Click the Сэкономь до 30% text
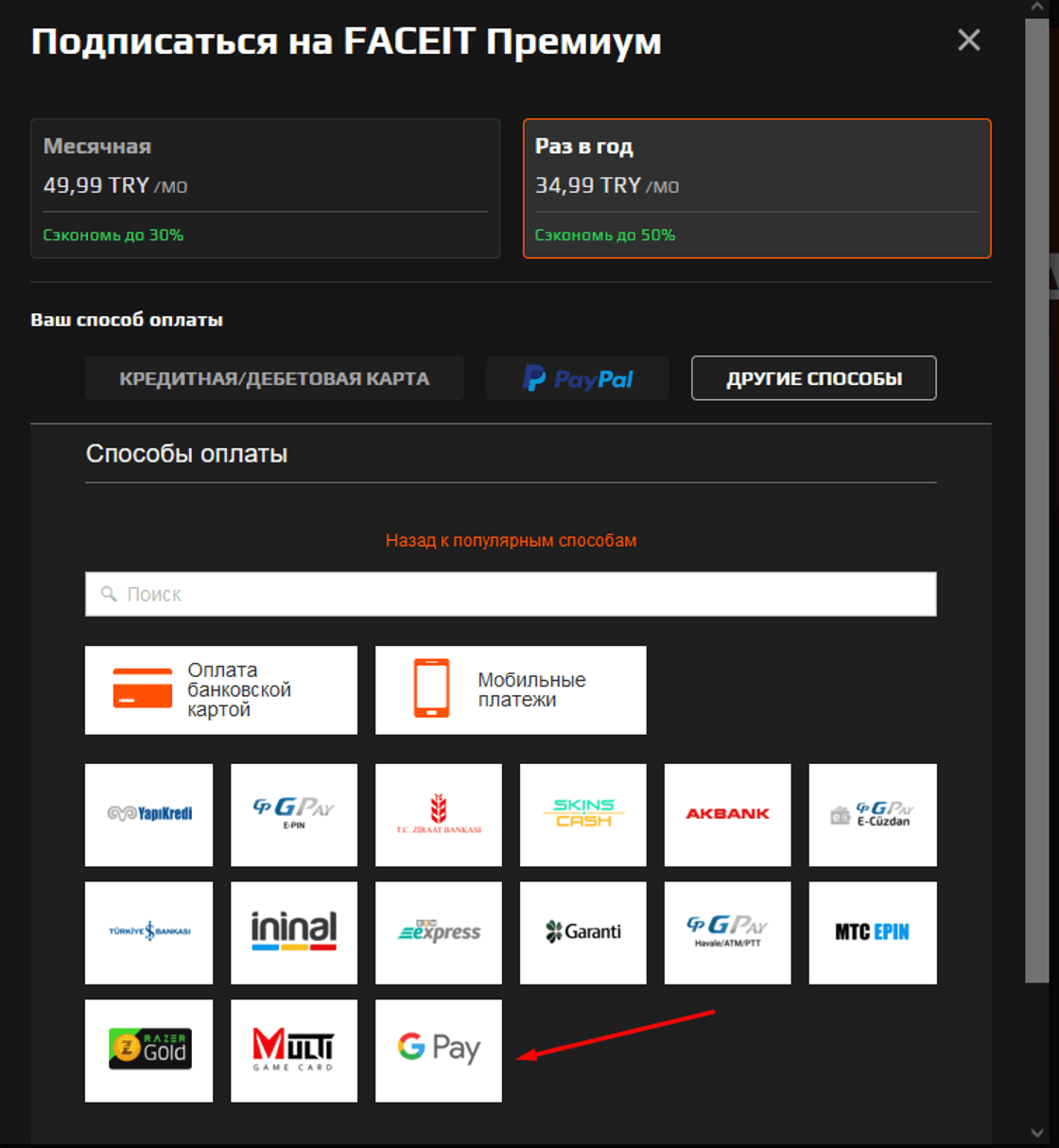The height and width of the screenshot is (1148, 1059). (x=113, y=235)
